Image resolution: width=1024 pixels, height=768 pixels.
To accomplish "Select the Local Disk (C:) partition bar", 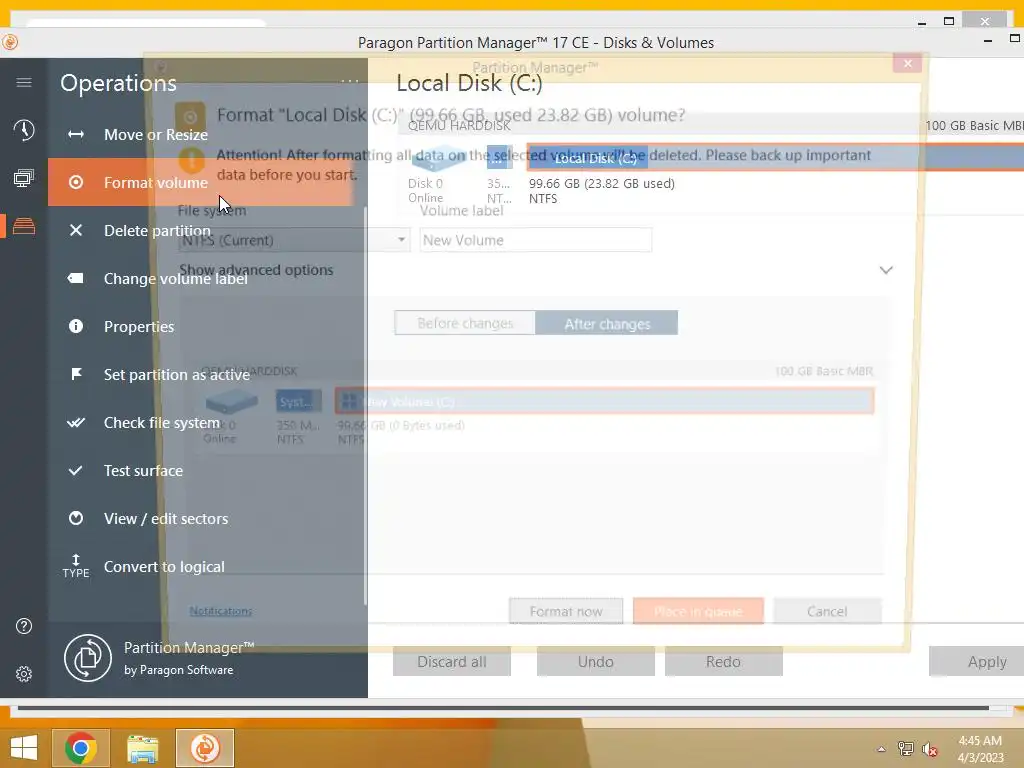I will coord(775,157).
